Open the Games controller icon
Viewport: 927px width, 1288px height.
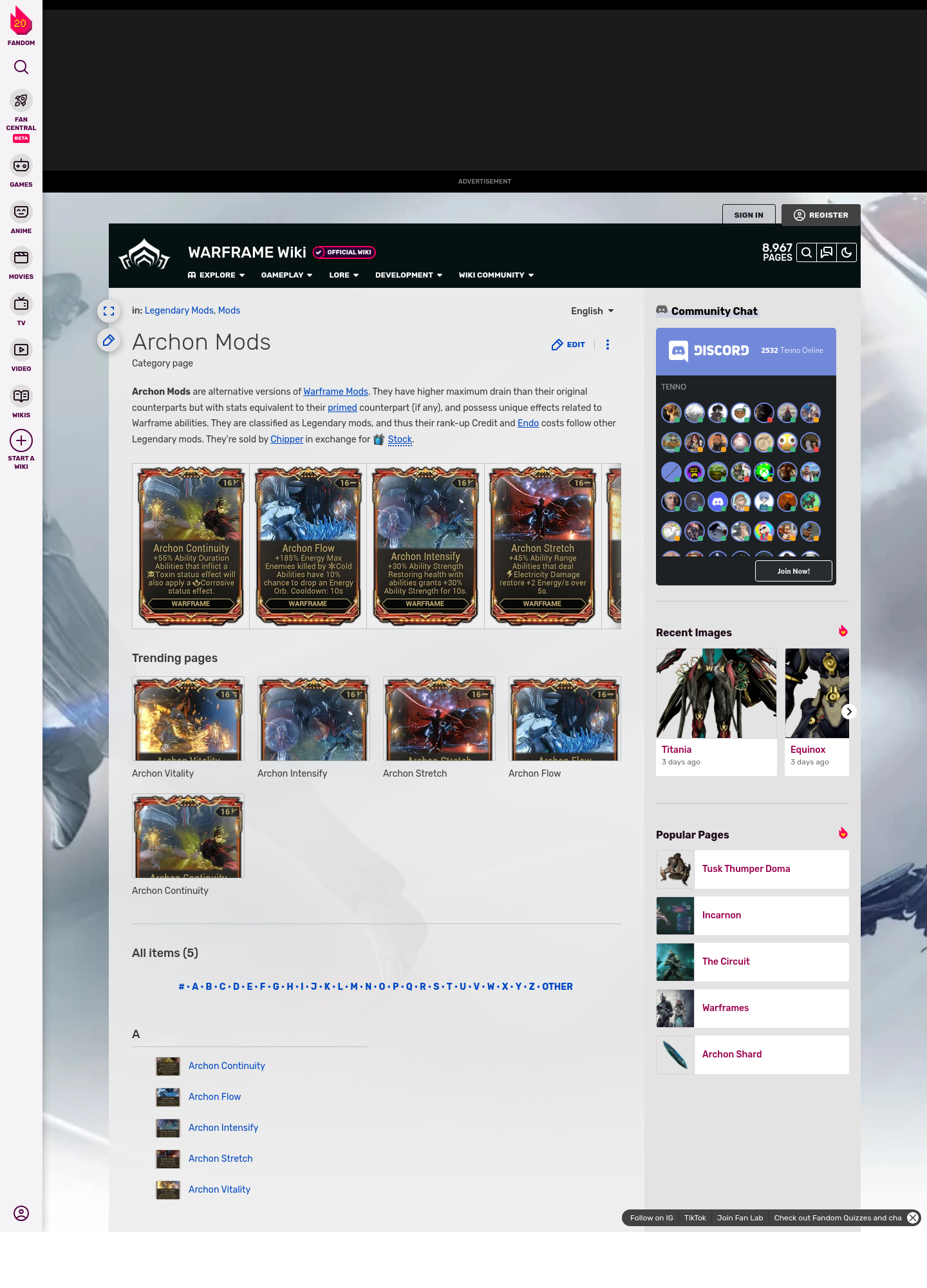pos(21,166)
